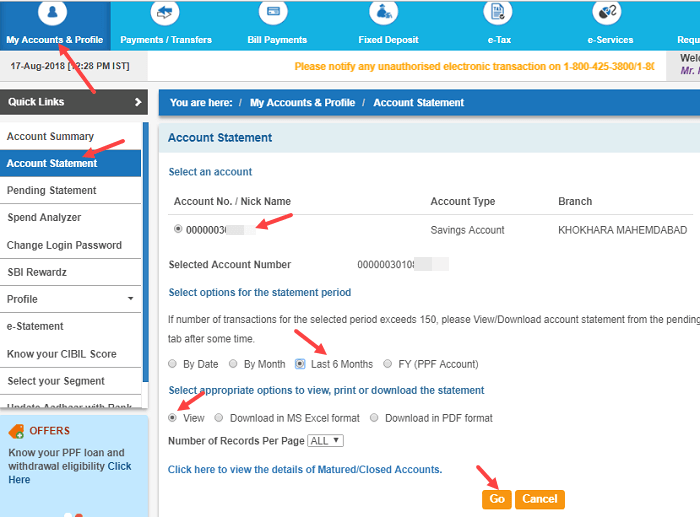This screenshot has width=700, height=517.
Task: Open Matured/Closed Accounts details link
Action: pyautogui.click(x=305, y=470)
